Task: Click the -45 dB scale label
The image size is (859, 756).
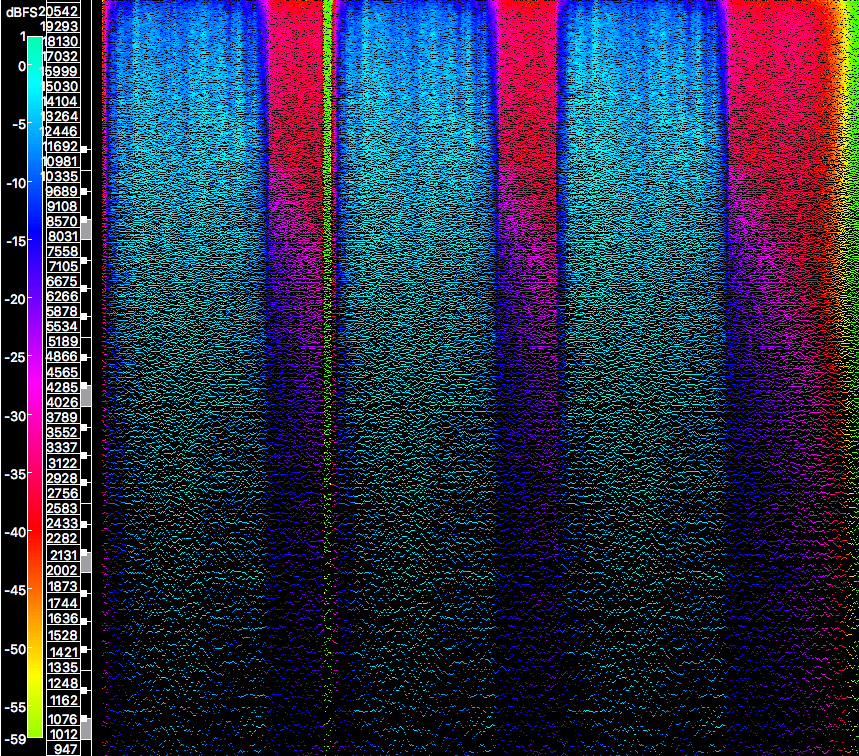Action: click(16, 590)
